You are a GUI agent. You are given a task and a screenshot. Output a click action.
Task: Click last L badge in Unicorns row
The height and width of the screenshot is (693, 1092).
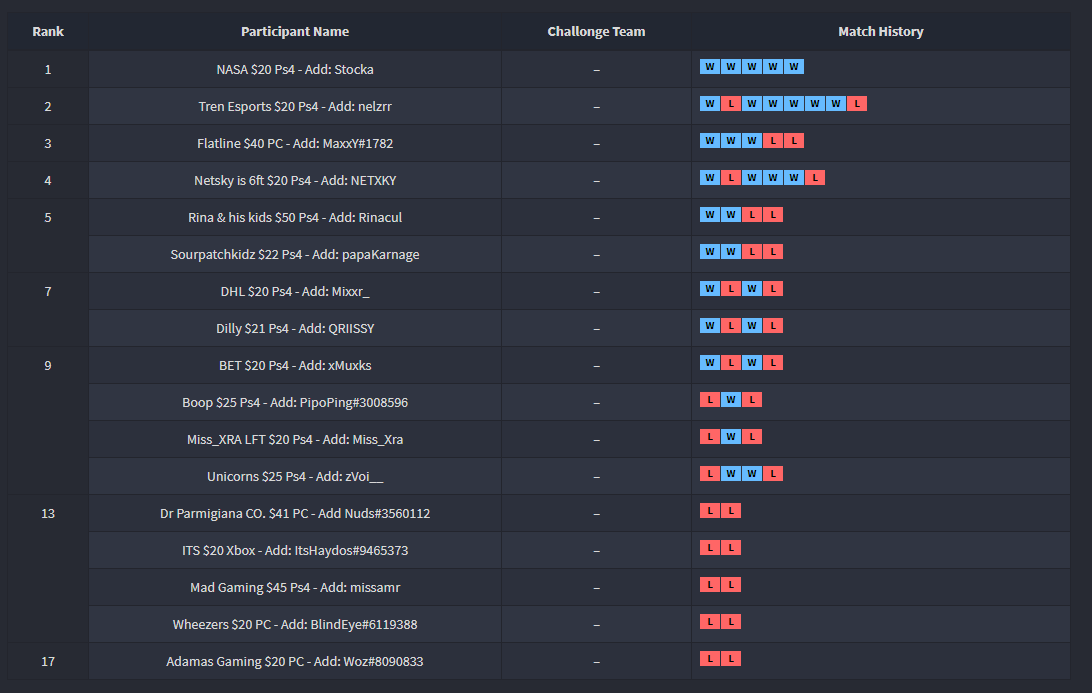[773, 474]
